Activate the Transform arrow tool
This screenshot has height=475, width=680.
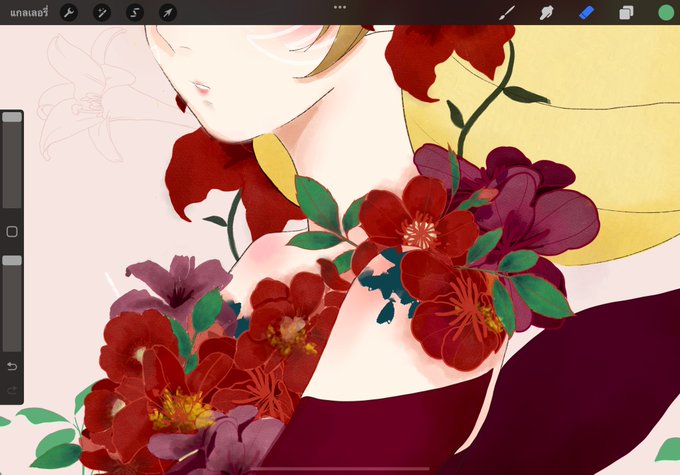pyautogui.click(x=168, y=13)
